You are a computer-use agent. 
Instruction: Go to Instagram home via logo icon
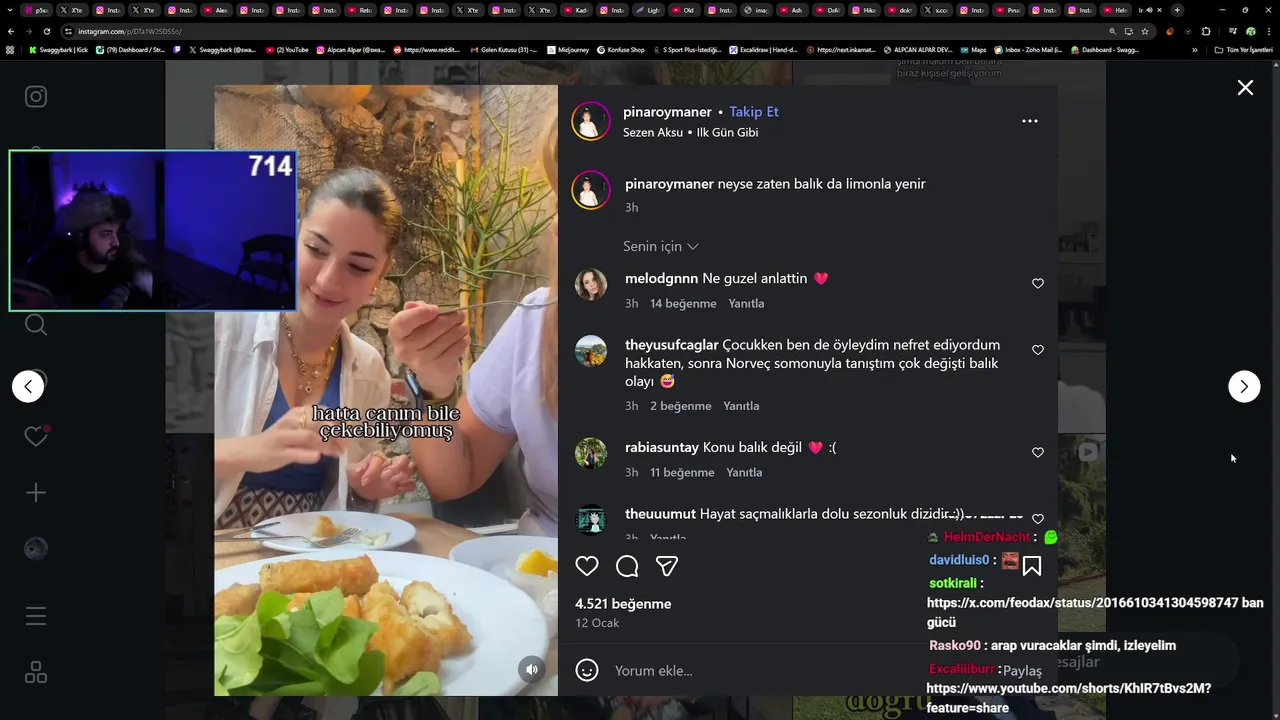pyautogui.click(x=36, y=97)
